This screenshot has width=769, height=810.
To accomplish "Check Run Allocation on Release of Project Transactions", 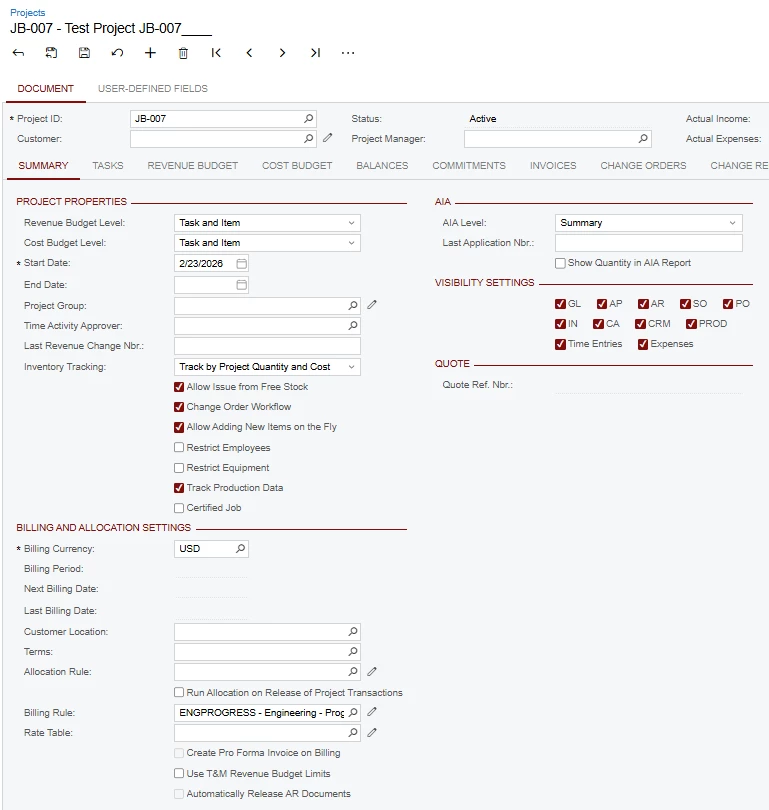I will click(x=179, y=692).
